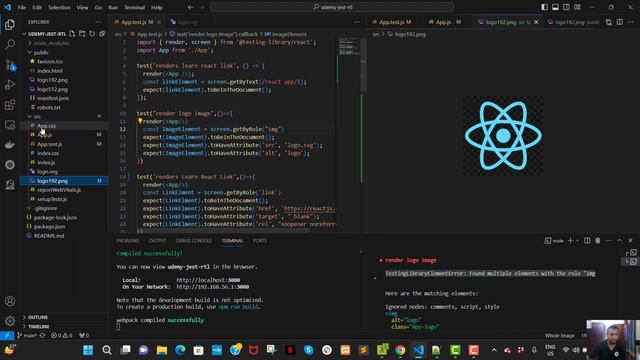The image size is (640, 360).
Task: Open File Explorer from the taskbar
Action: pos(162,350)
